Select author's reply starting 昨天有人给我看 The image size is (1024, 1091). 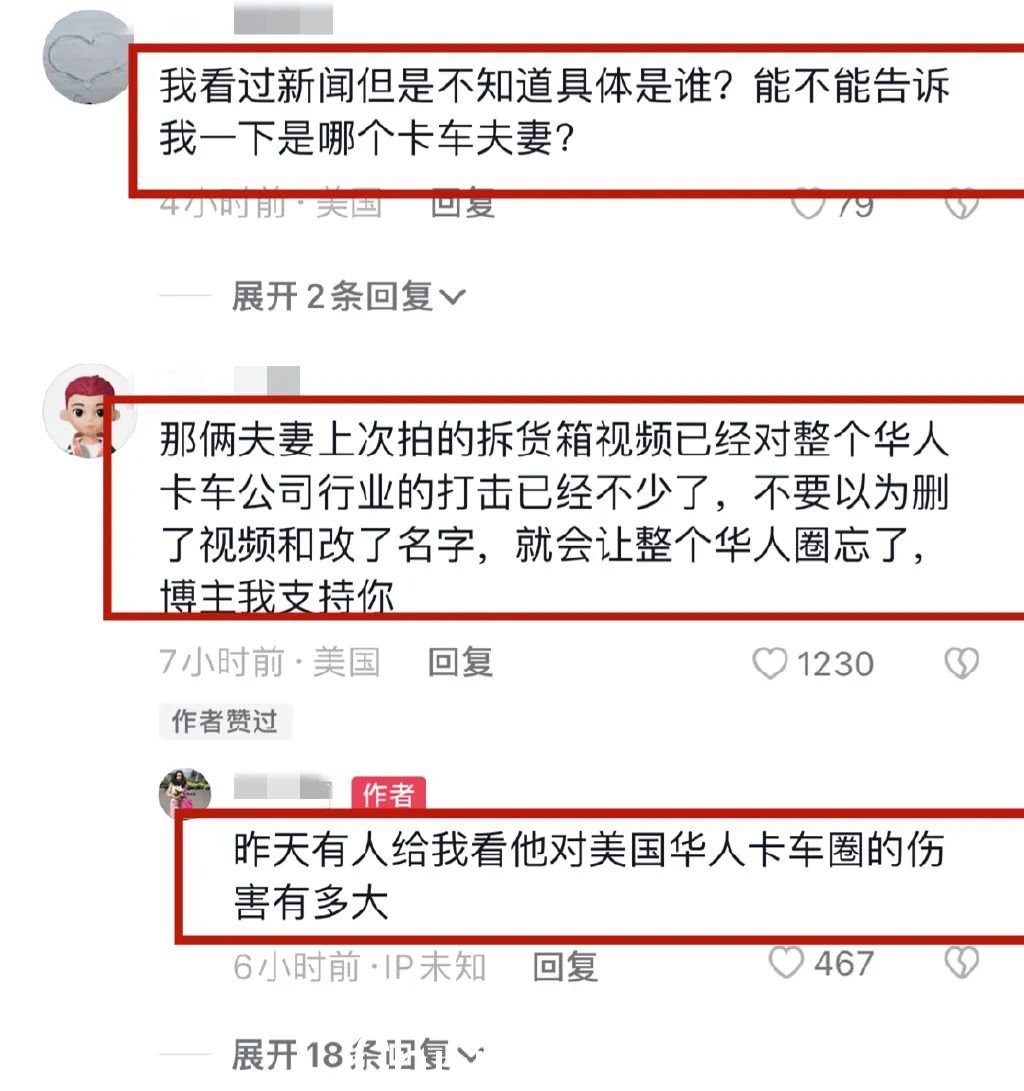point(589,876)
